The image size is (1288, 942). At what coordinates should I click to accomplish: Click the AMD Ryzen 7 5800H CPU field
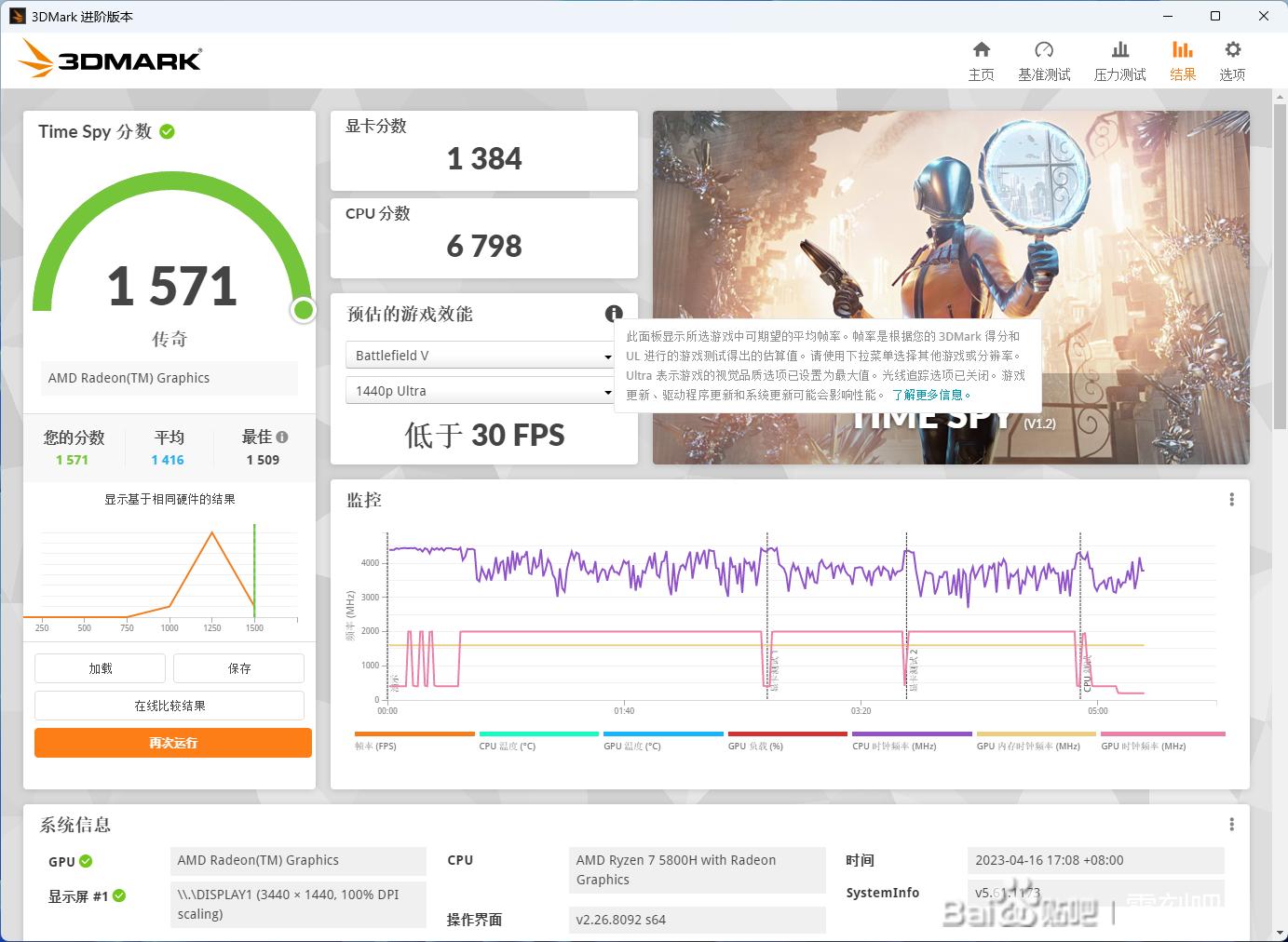(697, 870)
